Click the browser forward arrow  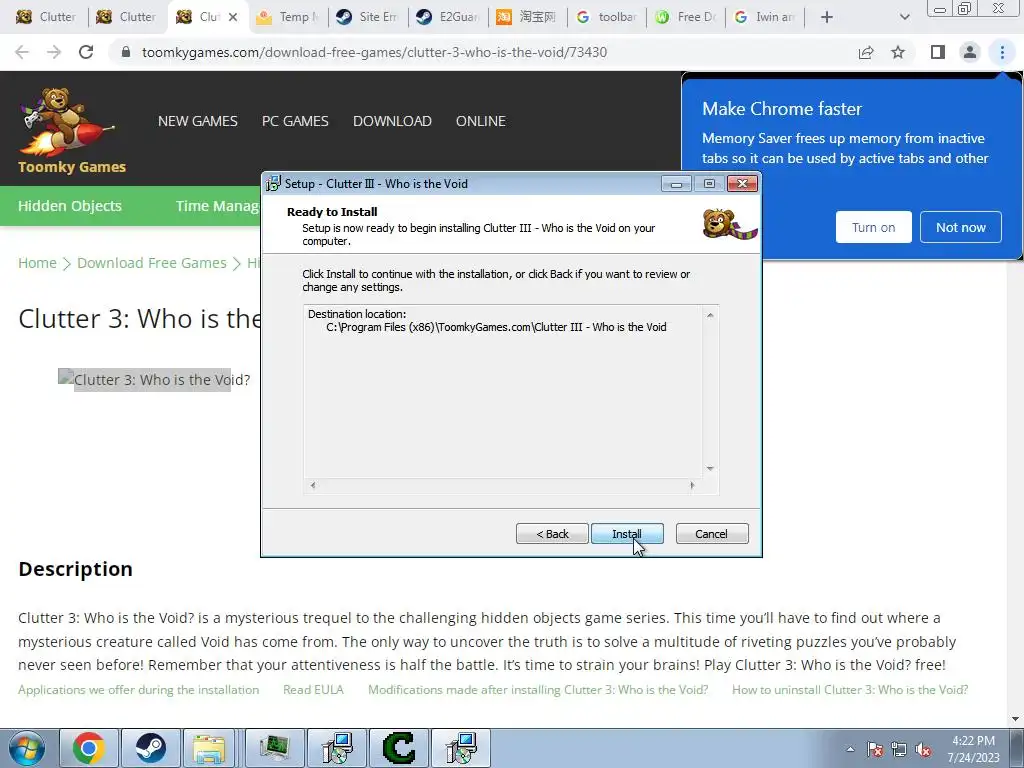click(x=54, y=52)
